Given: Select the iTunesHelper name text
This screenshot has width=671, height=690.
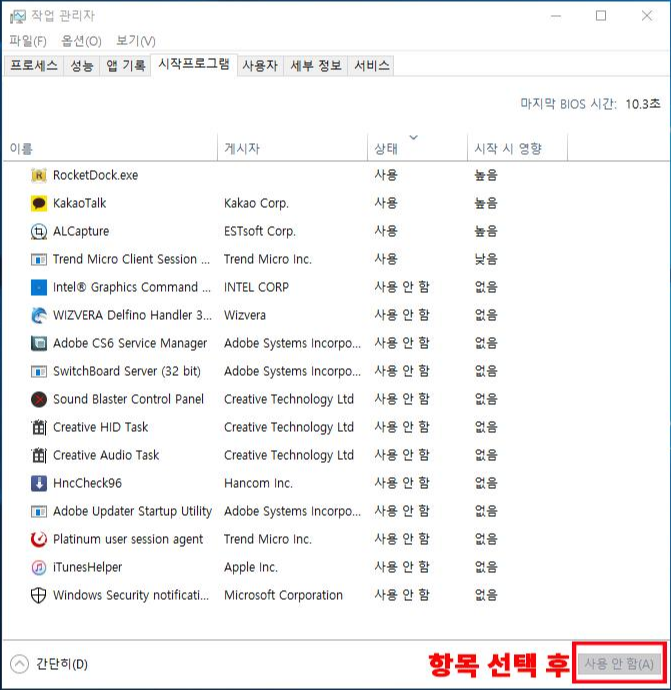Looking at the screenshot, I should (x=87, y=567).
